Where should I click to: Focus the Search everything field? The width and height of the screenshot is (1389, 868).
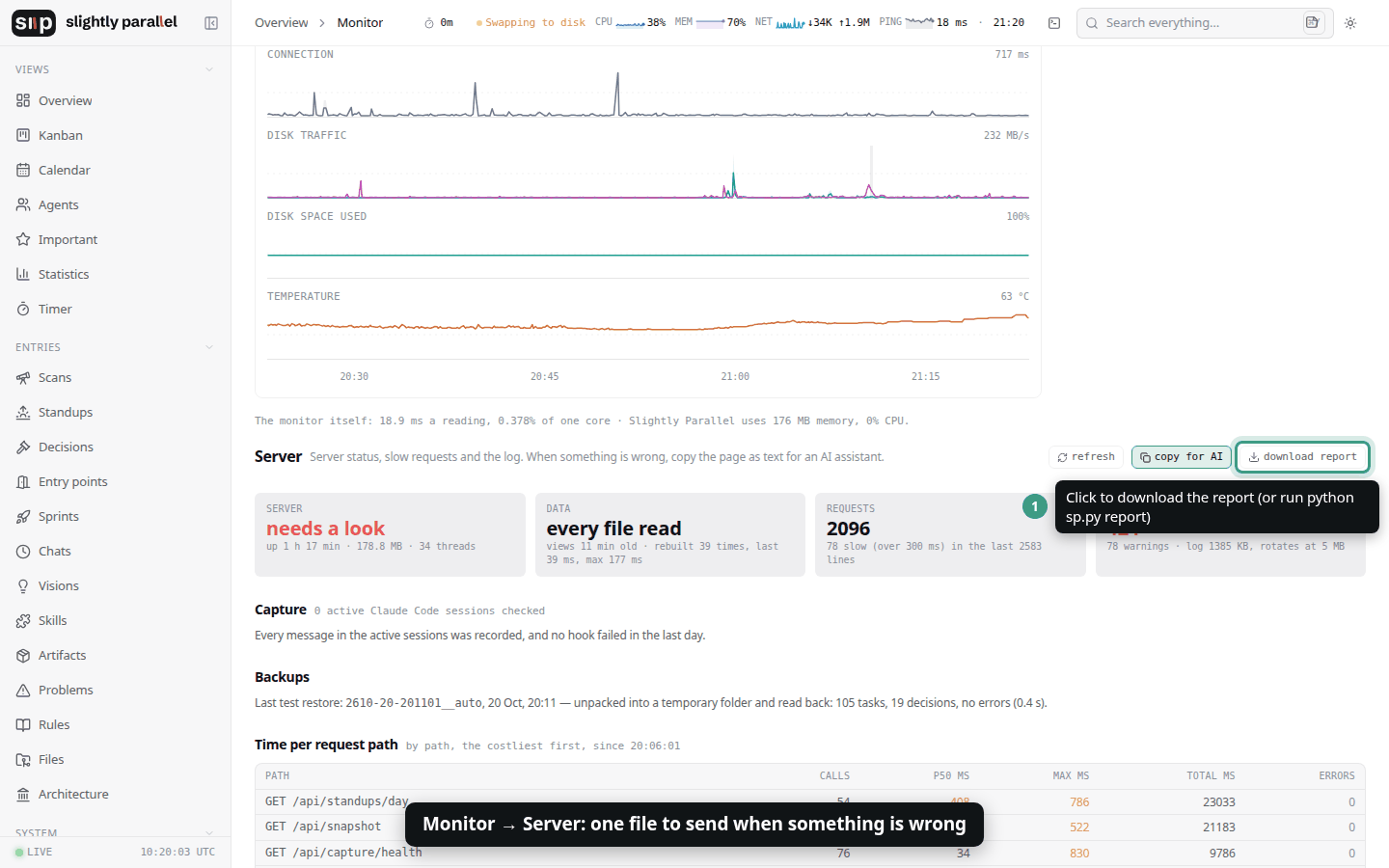[1205, 23]
